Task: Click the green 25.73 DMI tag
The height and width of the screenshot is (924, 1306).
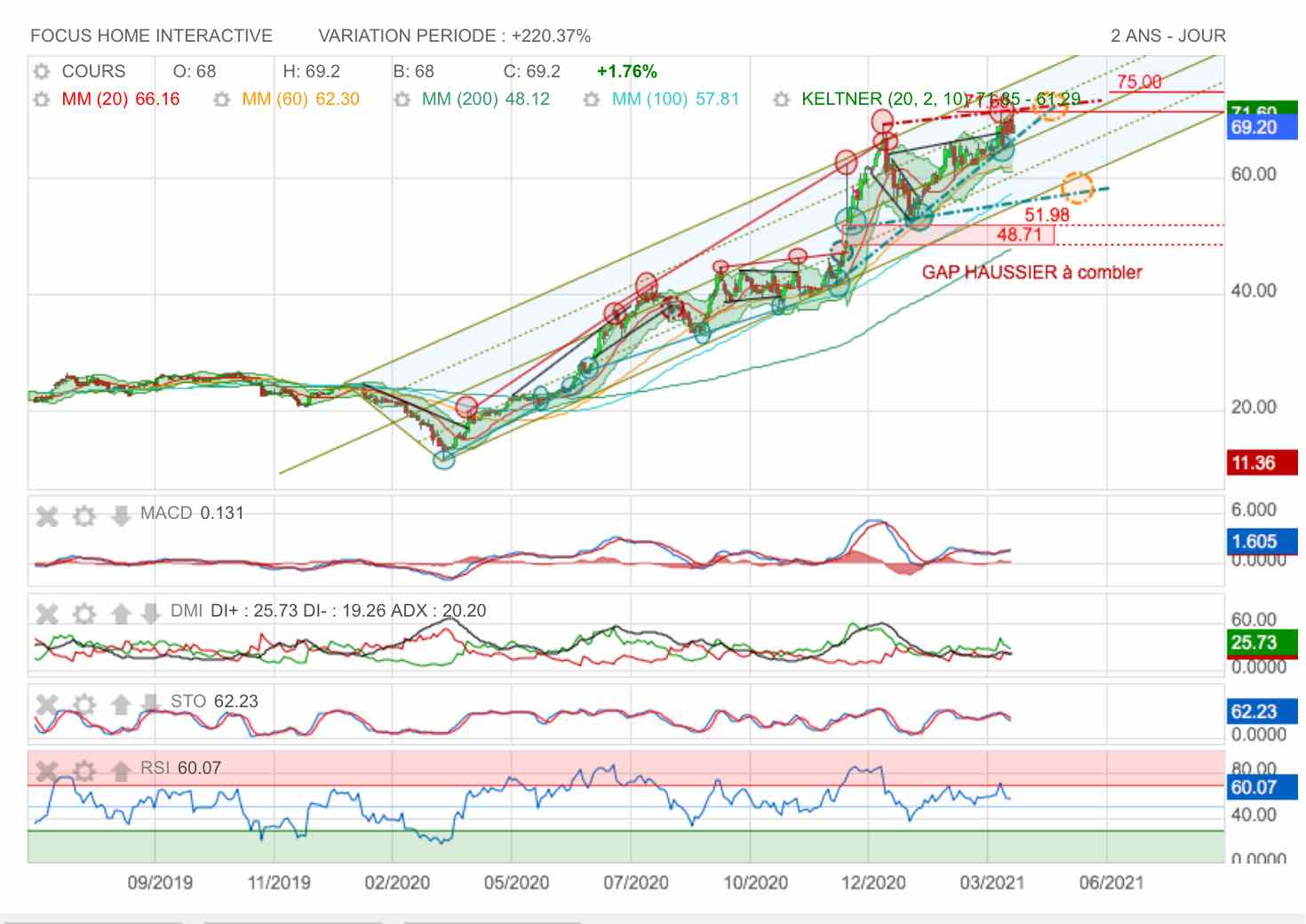Action: (1262, 642)
